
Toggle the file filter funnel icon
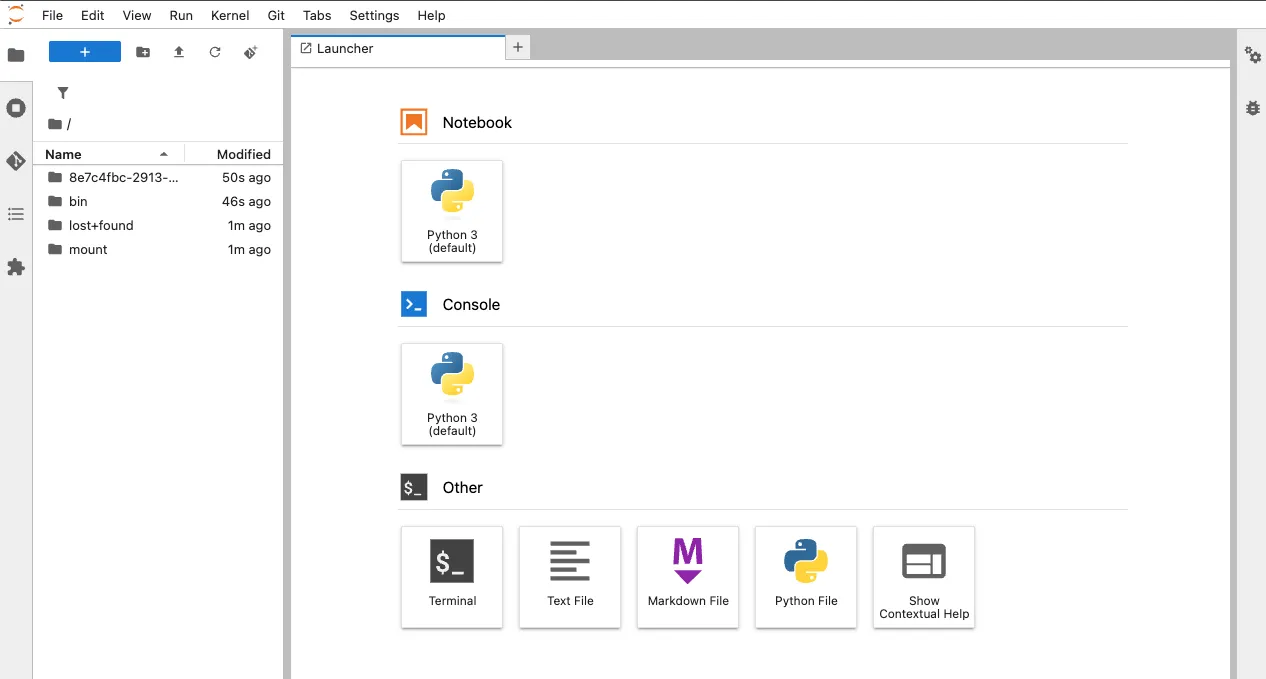pos(63,93)
